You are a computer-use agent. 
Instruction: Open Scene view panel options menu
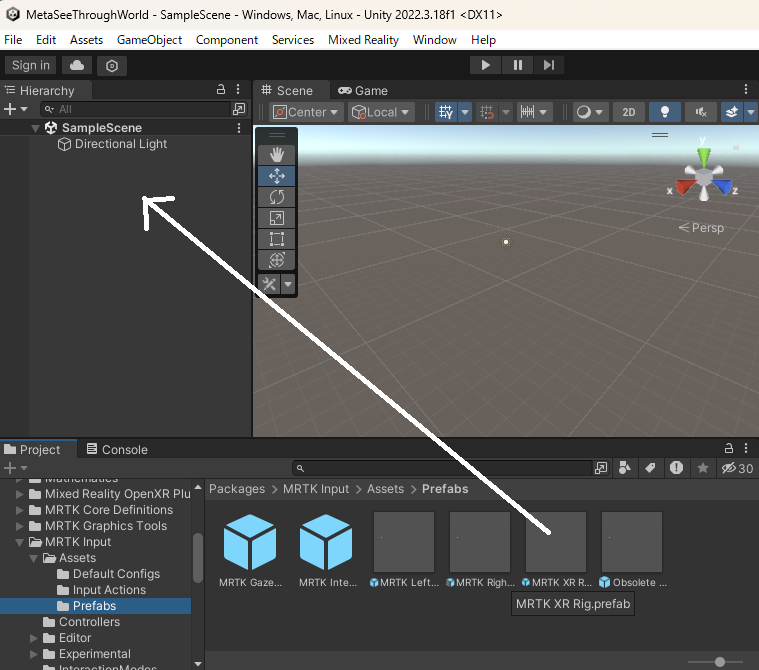(x=746, y=90)
